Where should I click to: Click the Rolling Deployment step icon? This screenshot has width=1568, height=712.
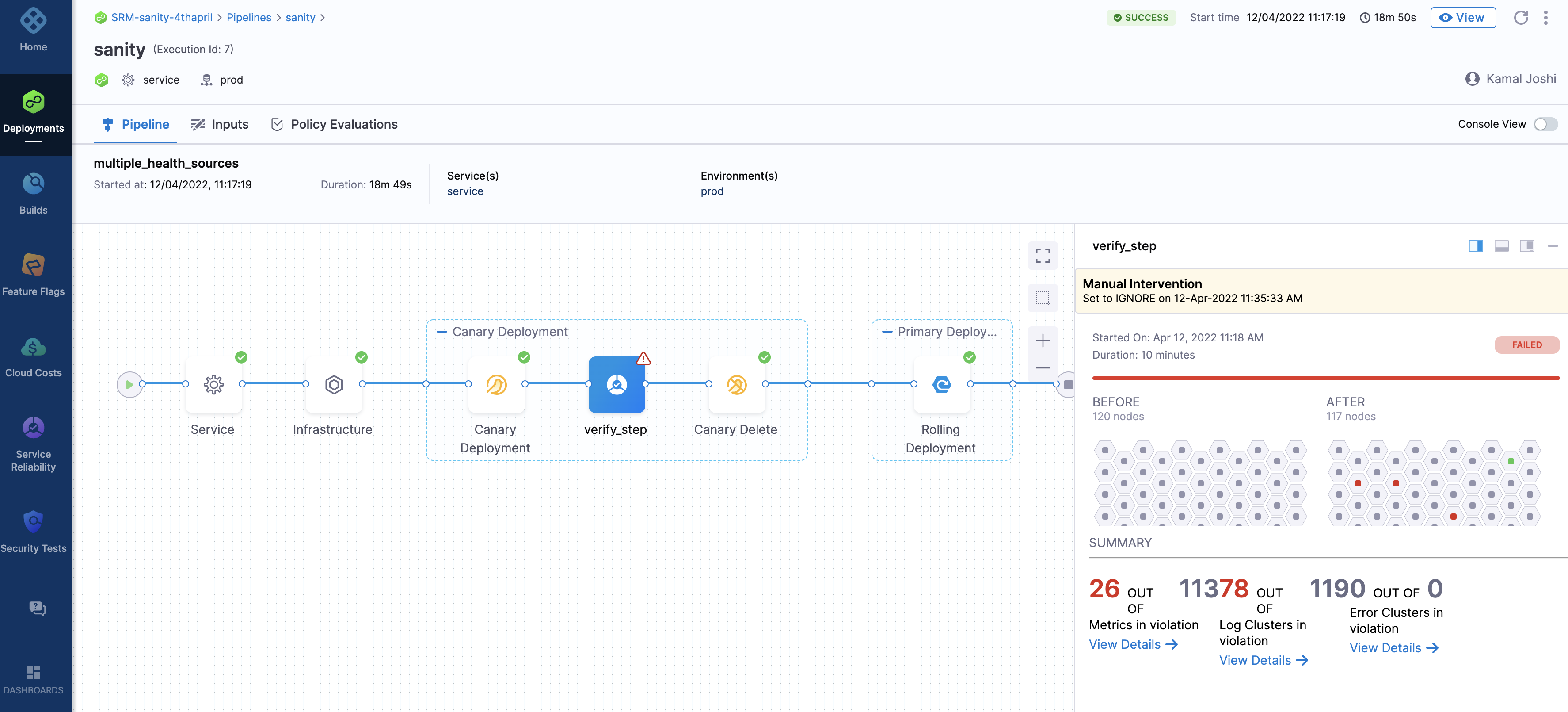point(941,384)
